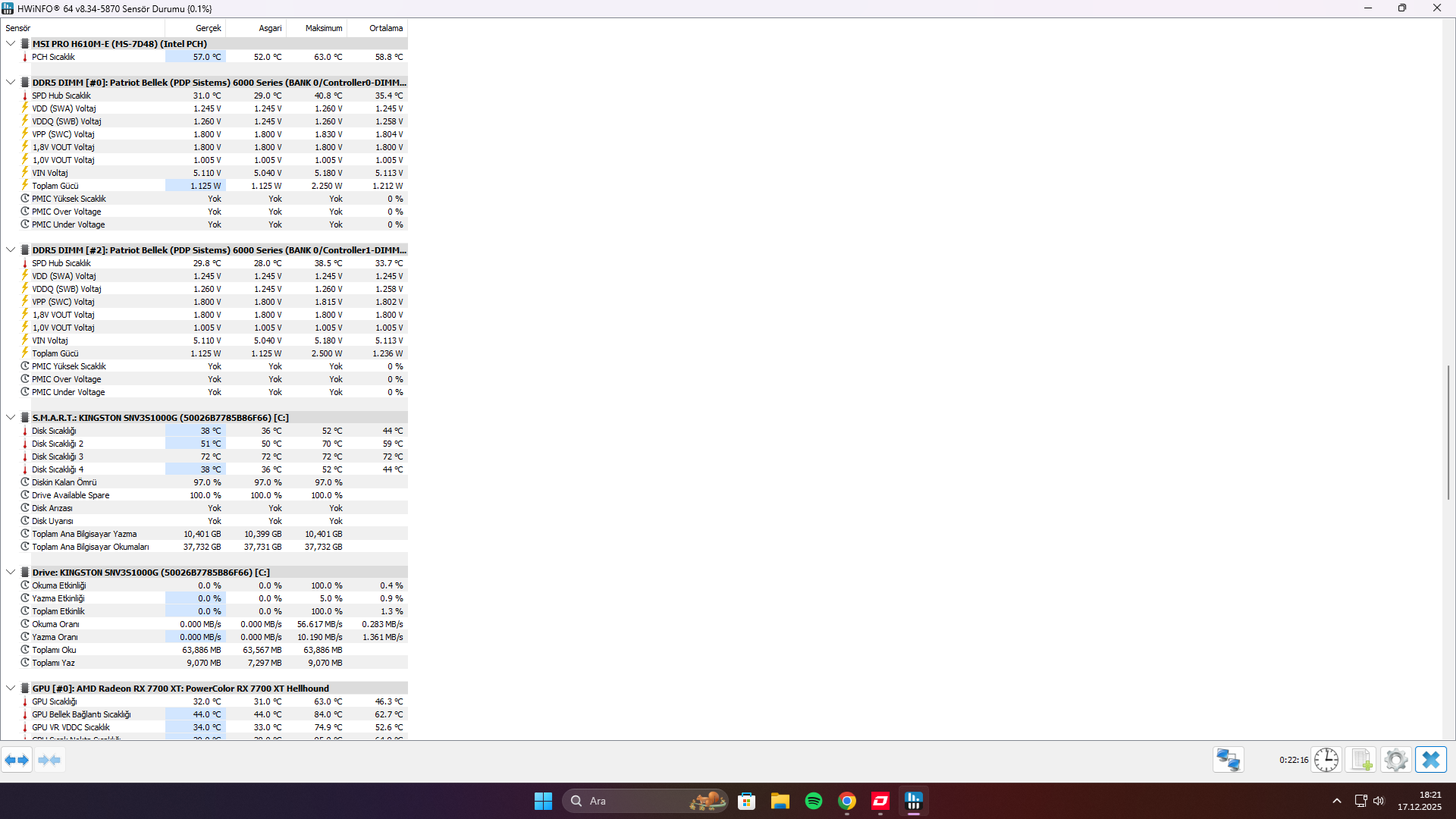Click the inward-pointing arrows collapse button
Screen dimensions: 1456x819
click(x=49, y=760)
